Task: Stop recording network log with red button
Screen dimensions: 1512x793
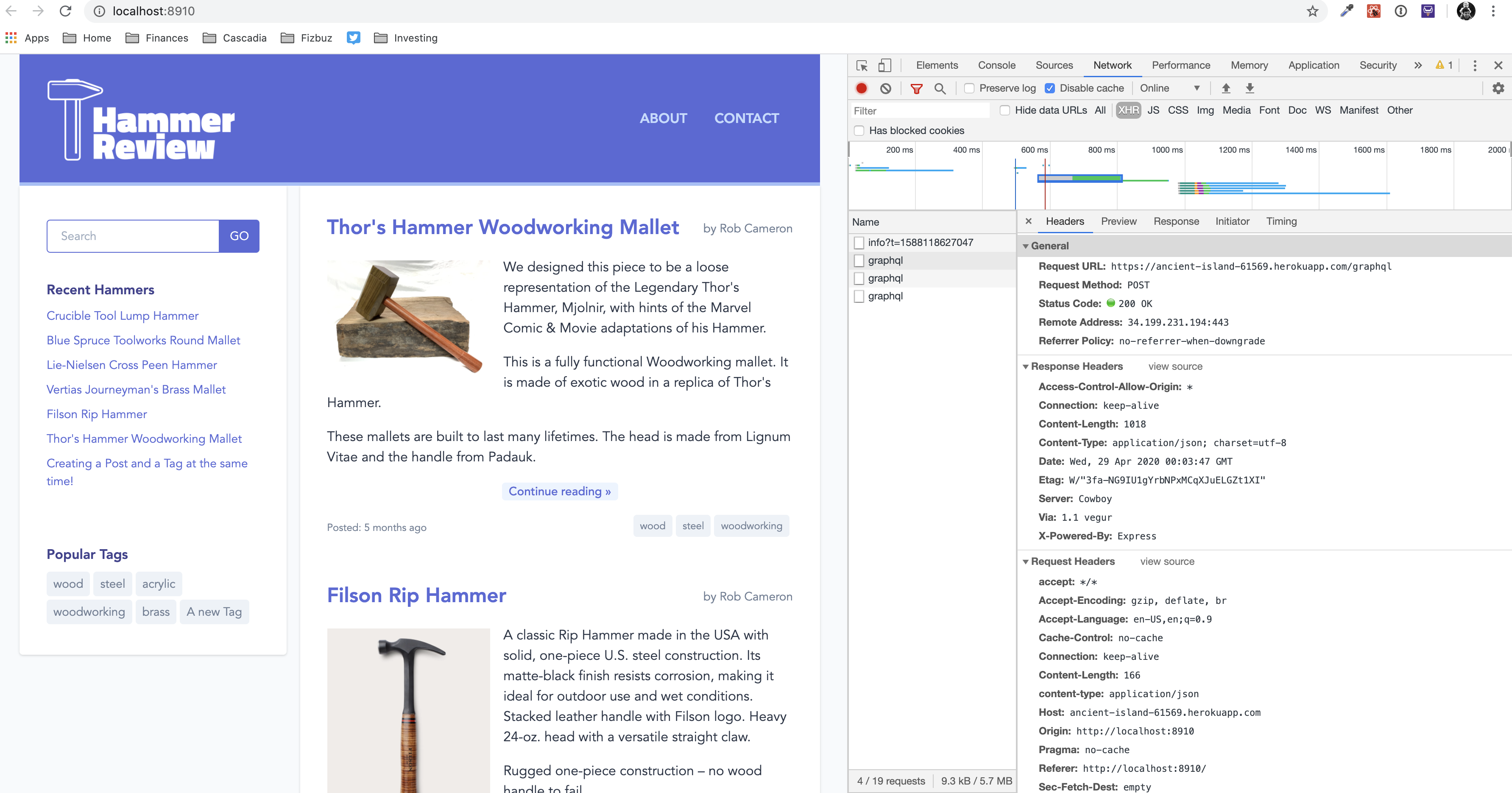Action: pos(861,89)
